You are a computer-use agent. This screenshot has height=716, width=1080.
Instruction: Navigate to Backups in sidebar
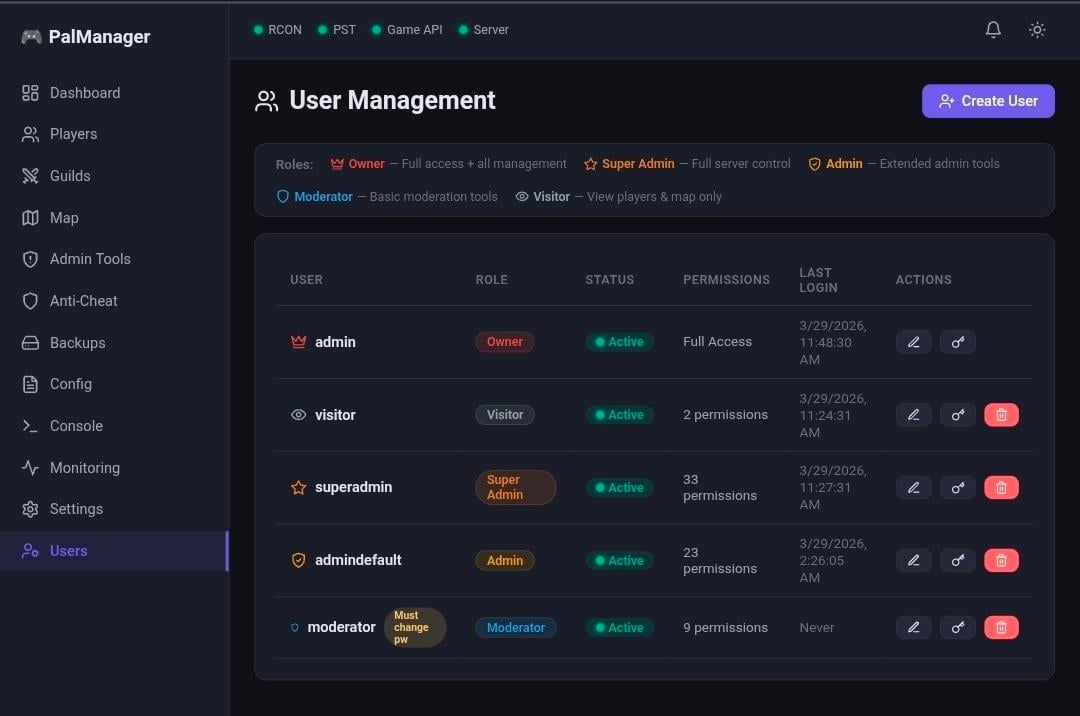pyautogui.click(x=77, y=343)
